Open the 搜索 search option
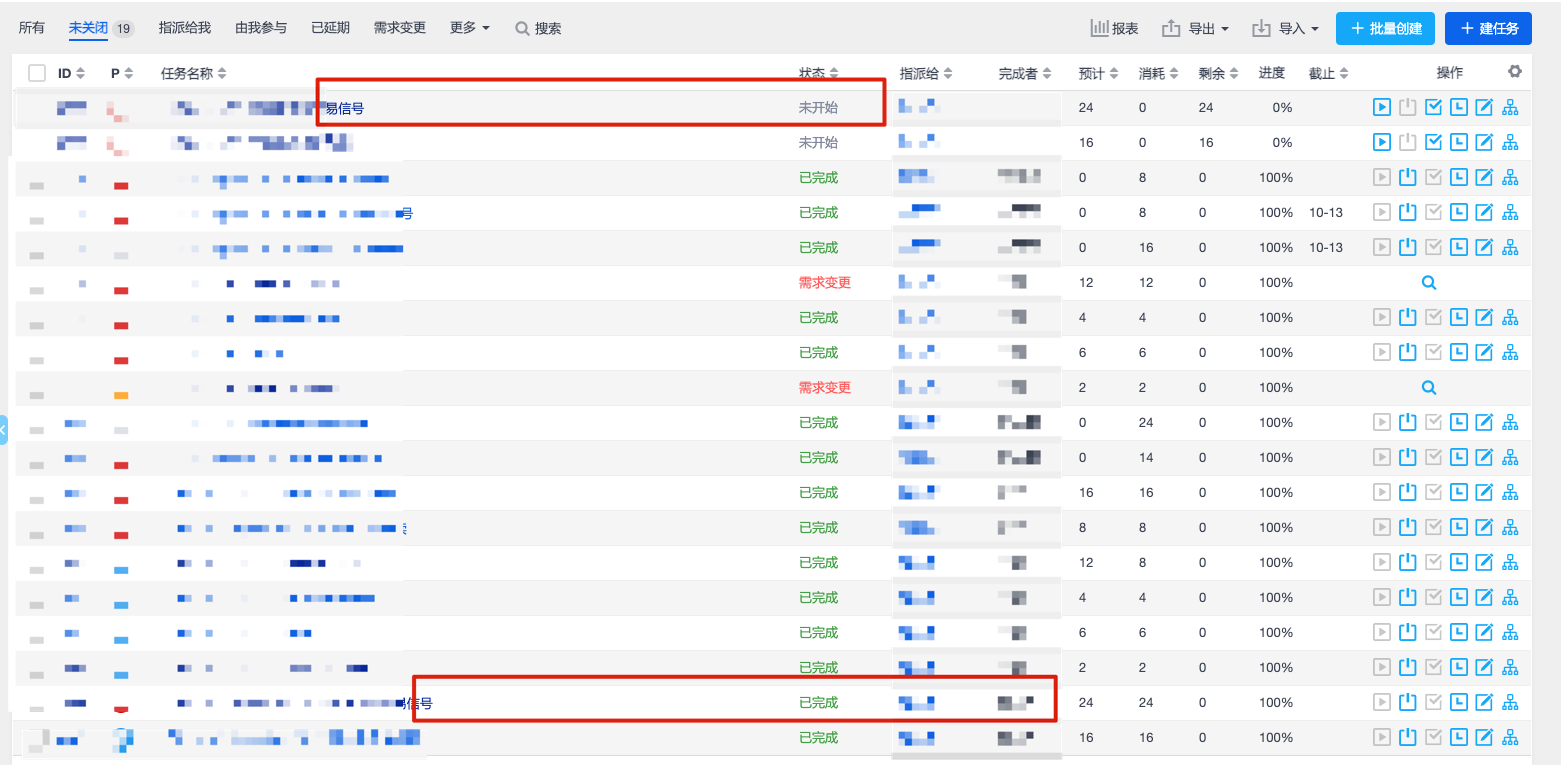 pos(538,28)
